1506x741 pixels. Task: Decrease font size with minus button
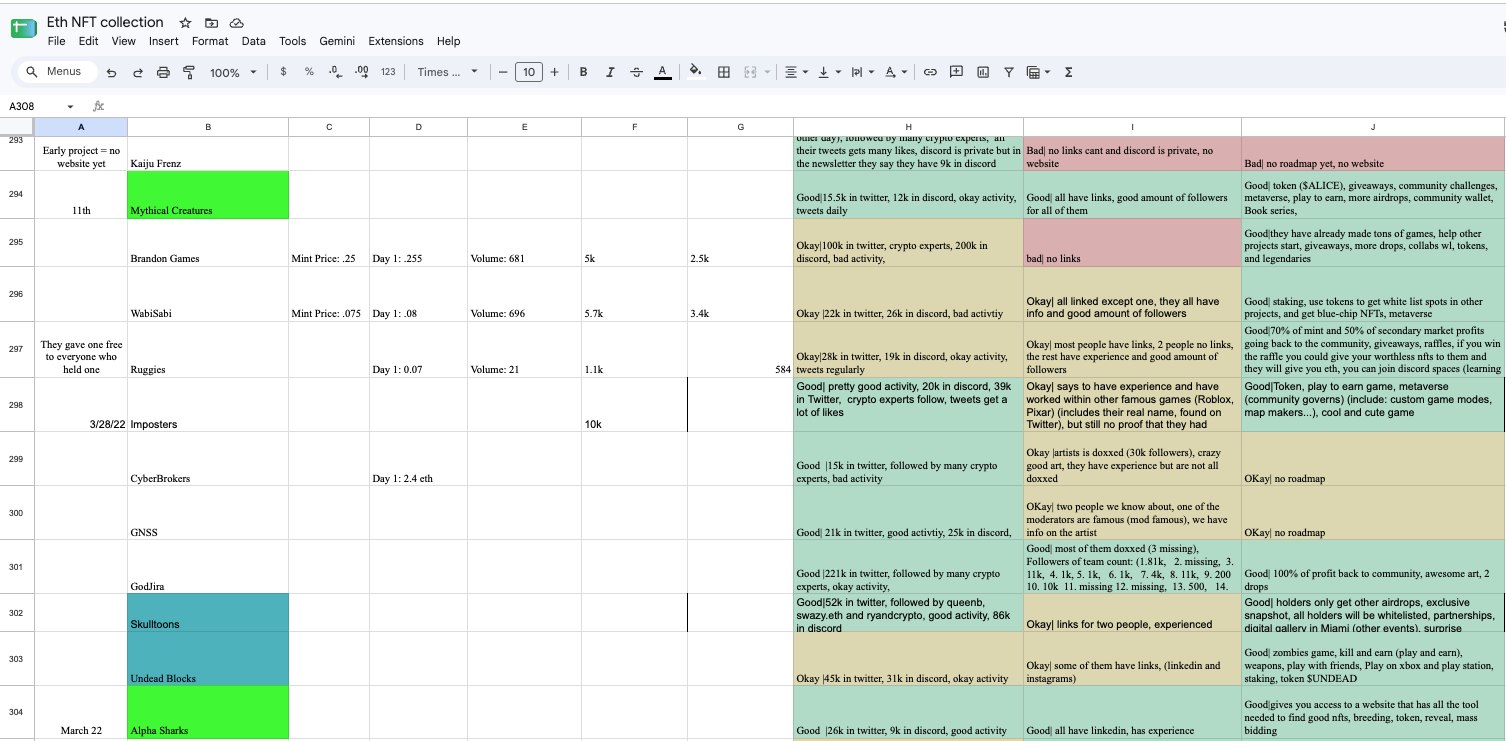[502, 72]
